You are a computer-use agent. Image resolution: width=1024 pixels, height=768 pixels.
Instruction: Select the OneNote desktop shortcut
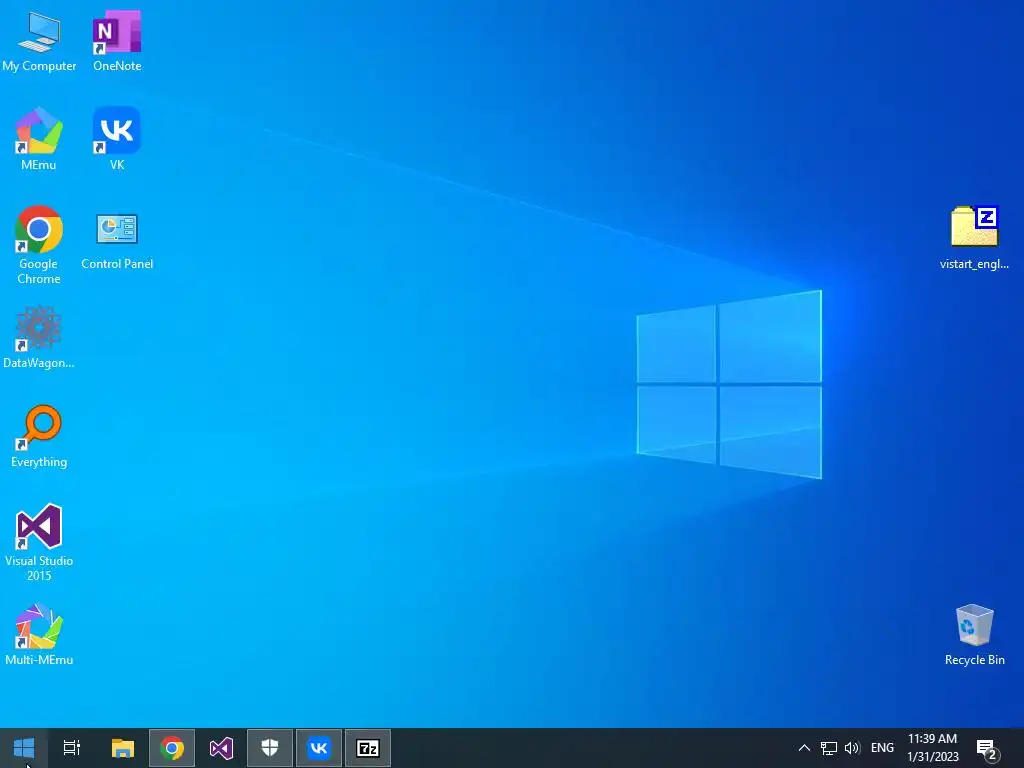(x=117, y=40)
